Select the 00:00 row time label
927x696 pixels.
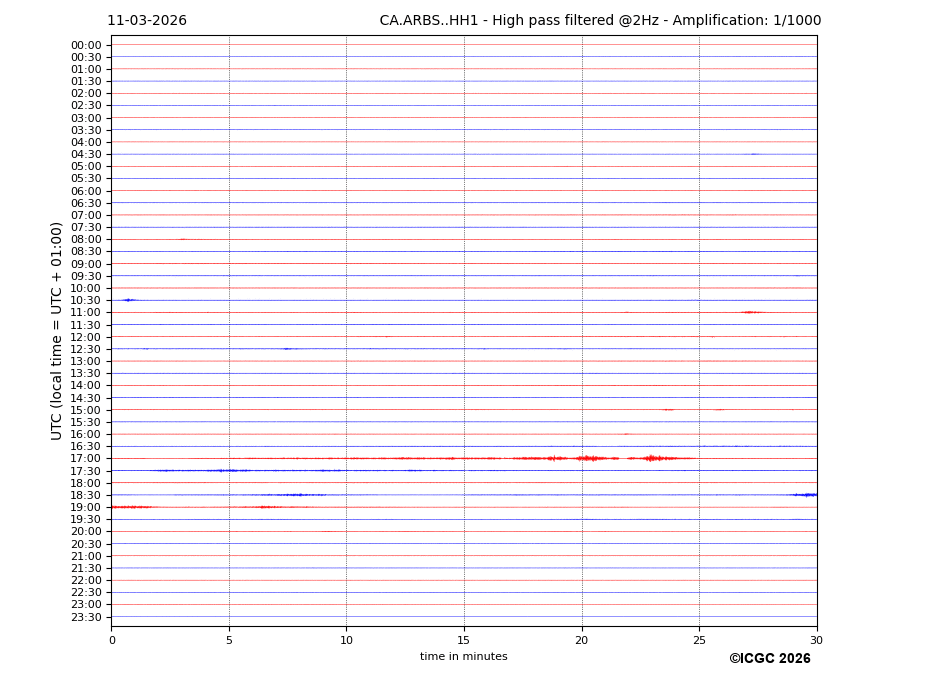85,45
